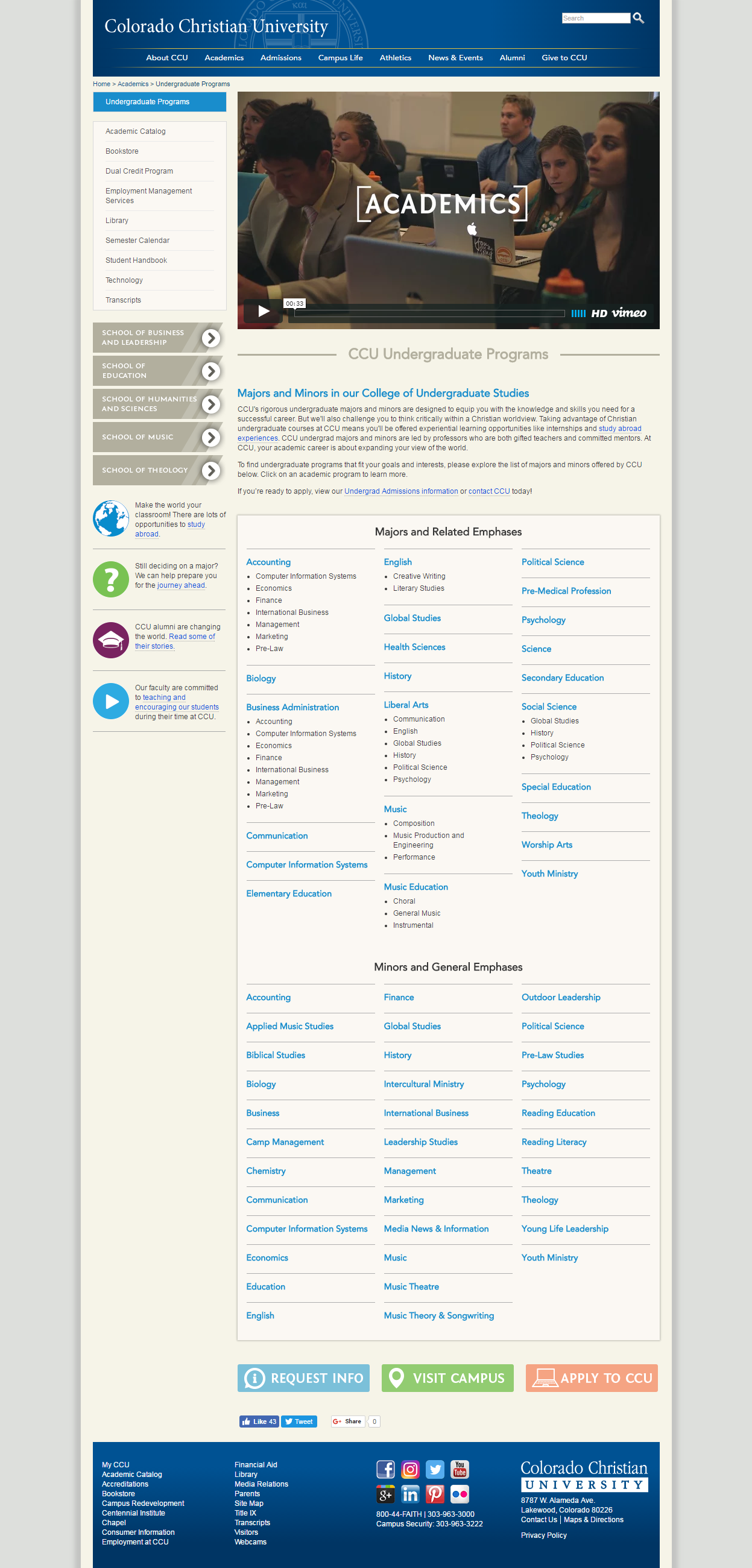Open Music Theory & Songwriting minor
752x1568 pixels.
pos(439,1315)
